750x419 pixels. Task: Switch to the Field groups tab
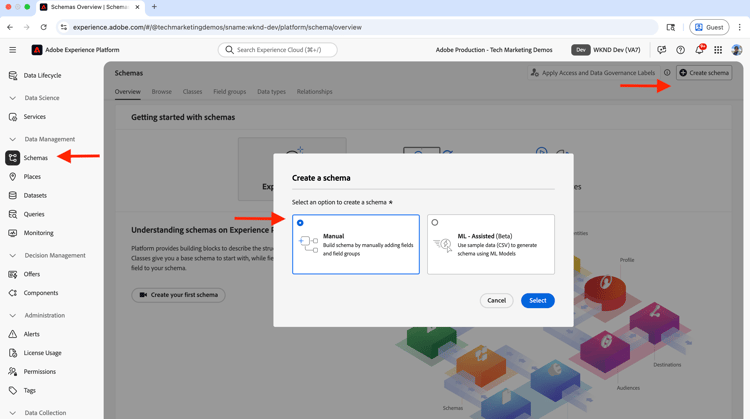tap(230, 92)
